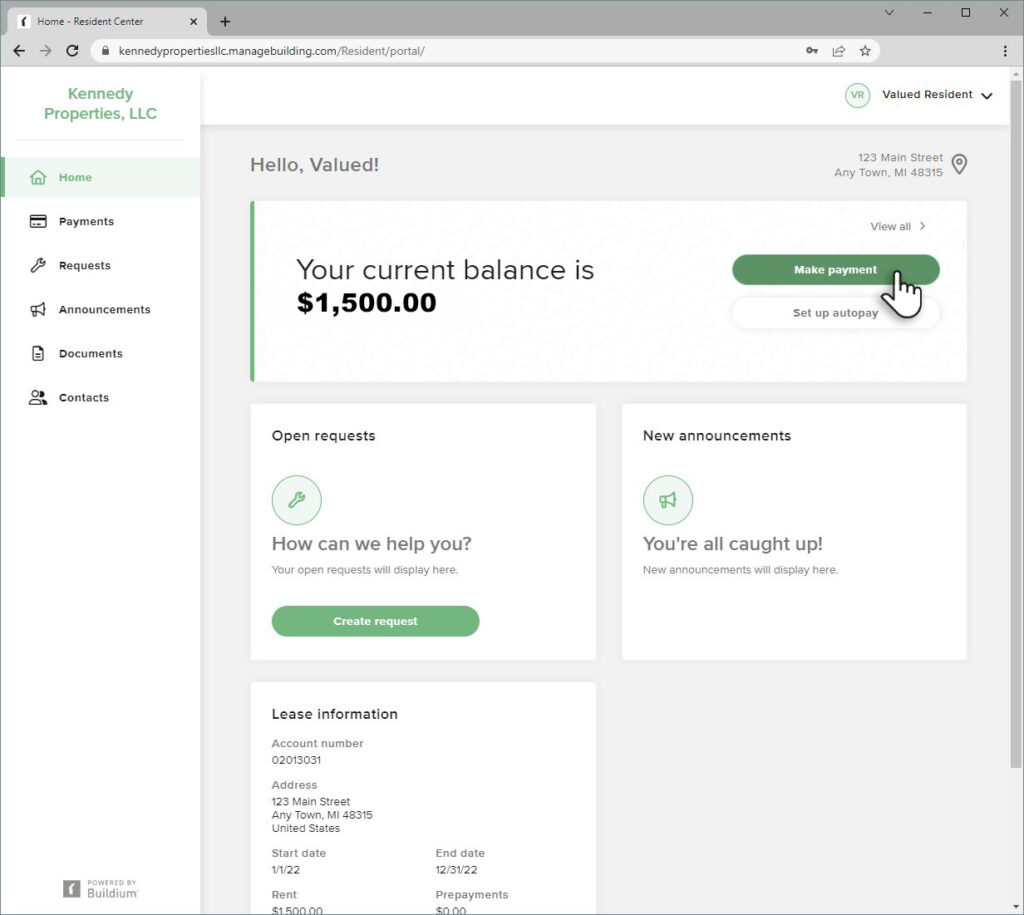The image size is (1024, 915).
Task: Click the Documents file icon in sidebar
Action: click(x=38, y=354)
